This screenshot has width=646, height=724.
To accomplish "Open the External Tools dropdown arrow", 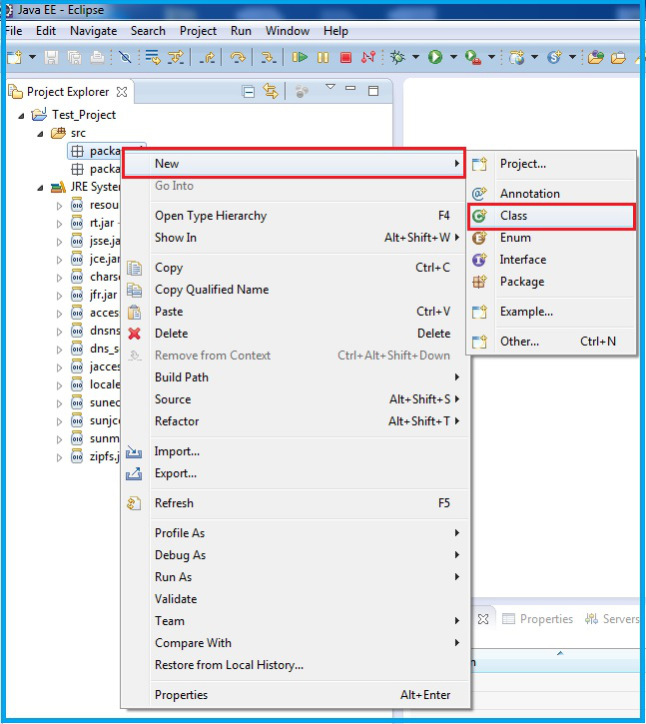I will click(x=492, y=57).
